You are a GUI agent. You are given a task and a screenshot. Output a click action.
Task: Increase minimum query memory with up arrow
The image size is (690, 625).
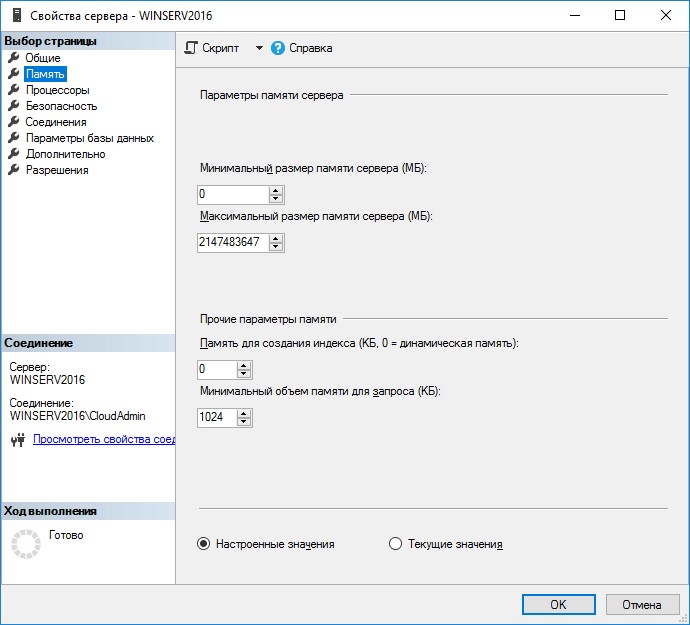tap(244, 412)
